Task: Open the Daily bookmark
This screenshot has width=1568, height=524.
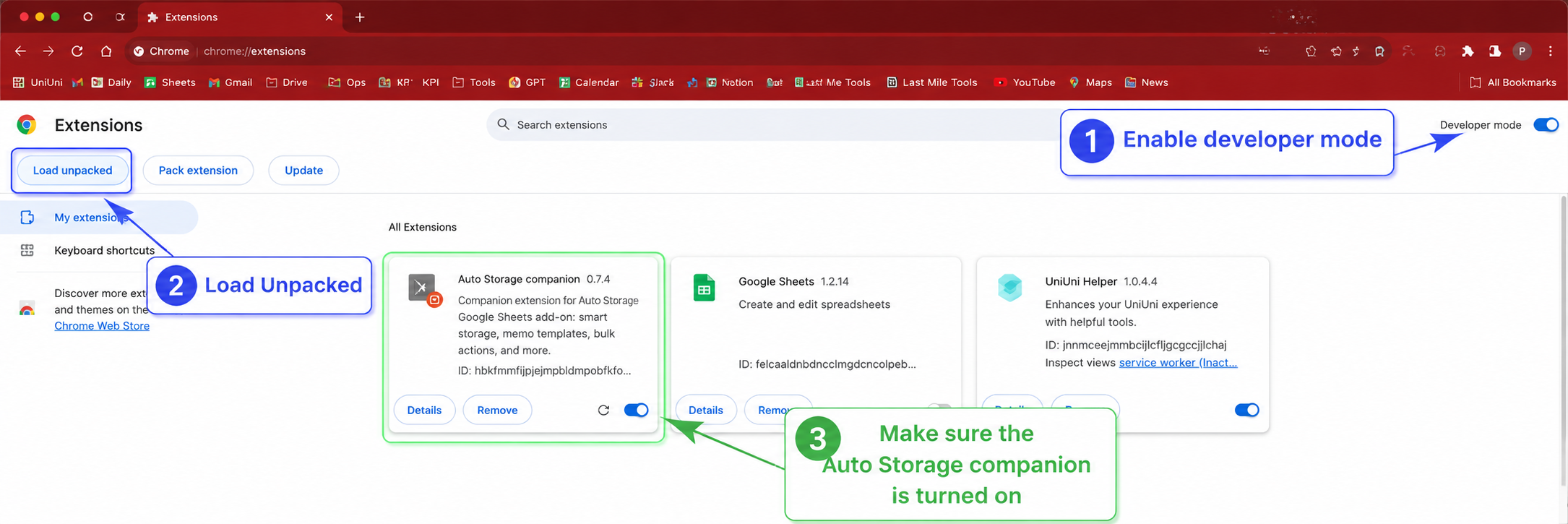Action: (x=111, y=82)
